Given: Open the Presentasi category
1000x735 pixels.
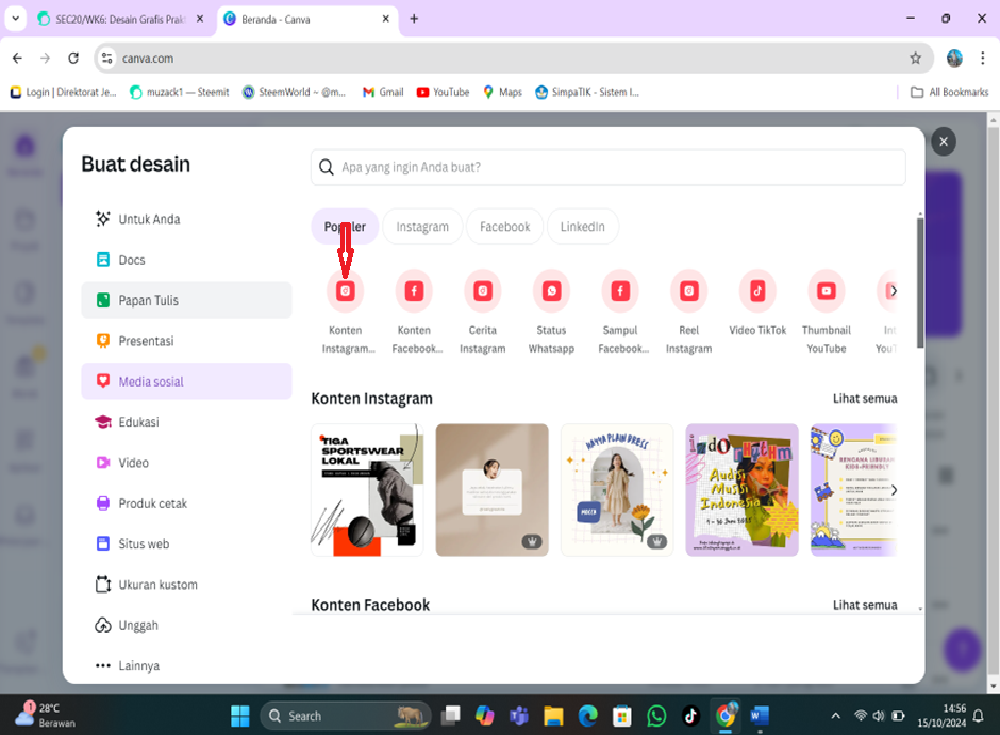Looking at the screenshot, I should [187, 341].
